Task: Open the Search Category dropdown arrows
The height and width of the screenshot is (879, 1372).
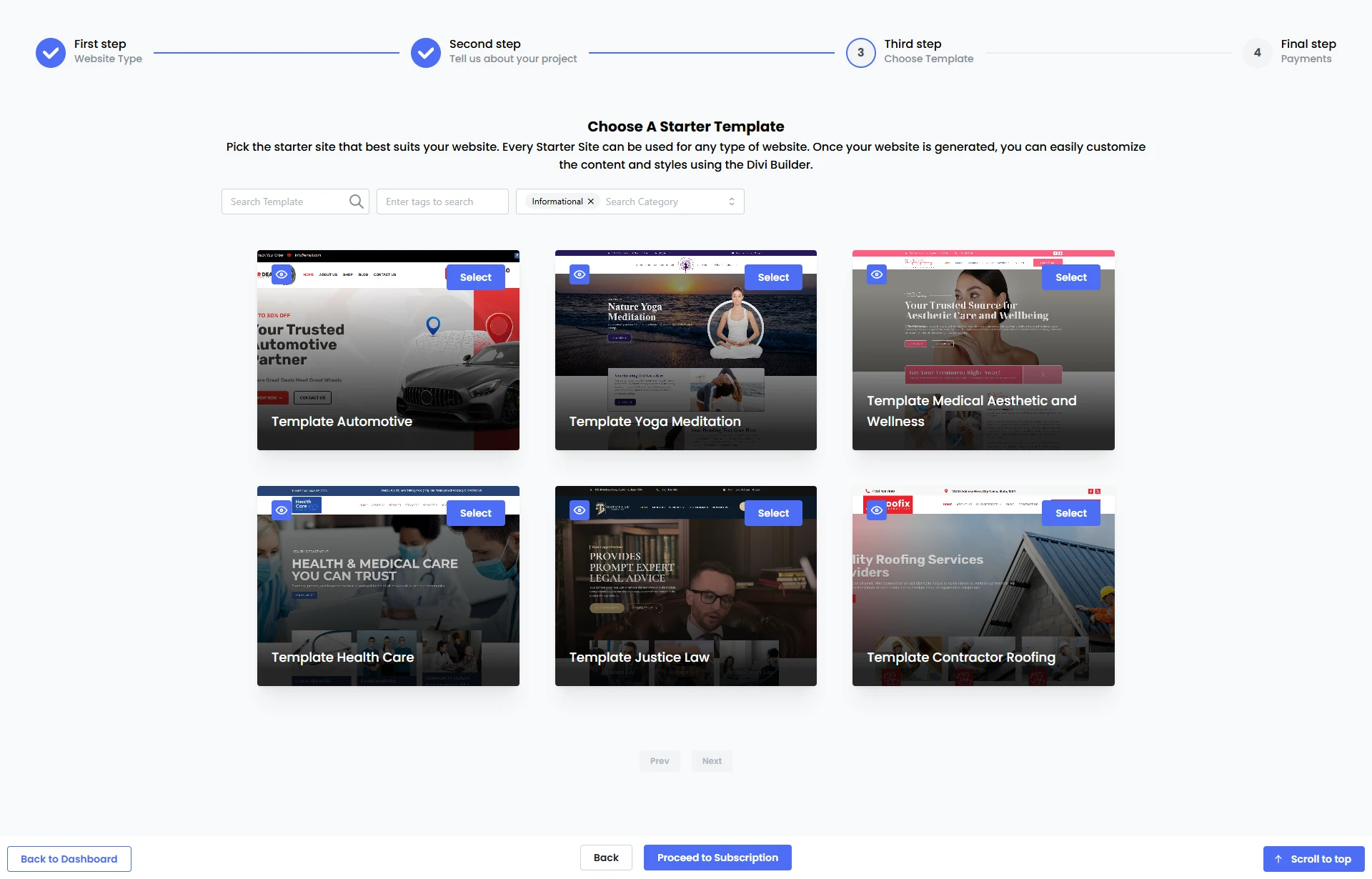Action: (x=732, y=202)
